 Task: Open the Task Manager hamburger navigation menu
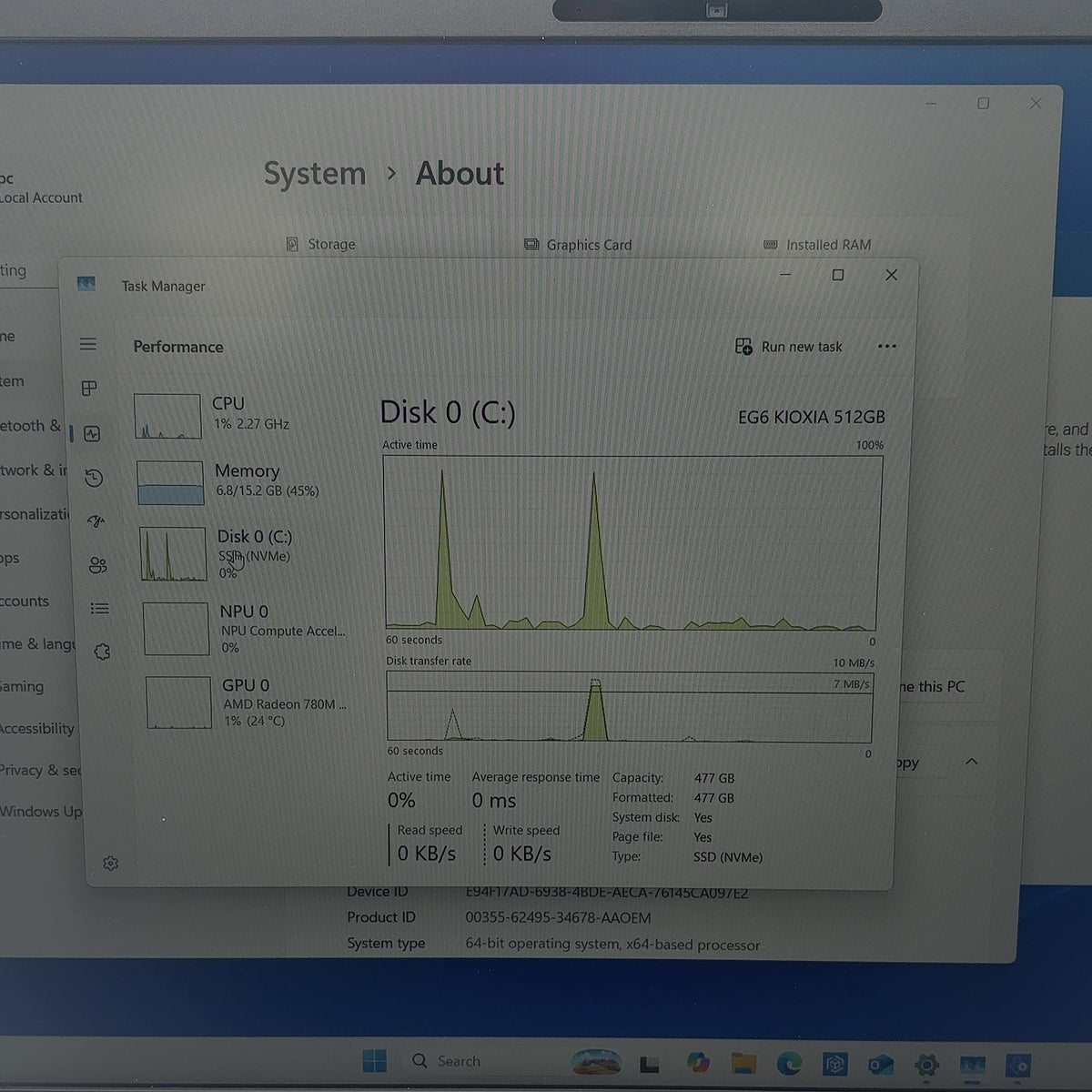[88, 344]
